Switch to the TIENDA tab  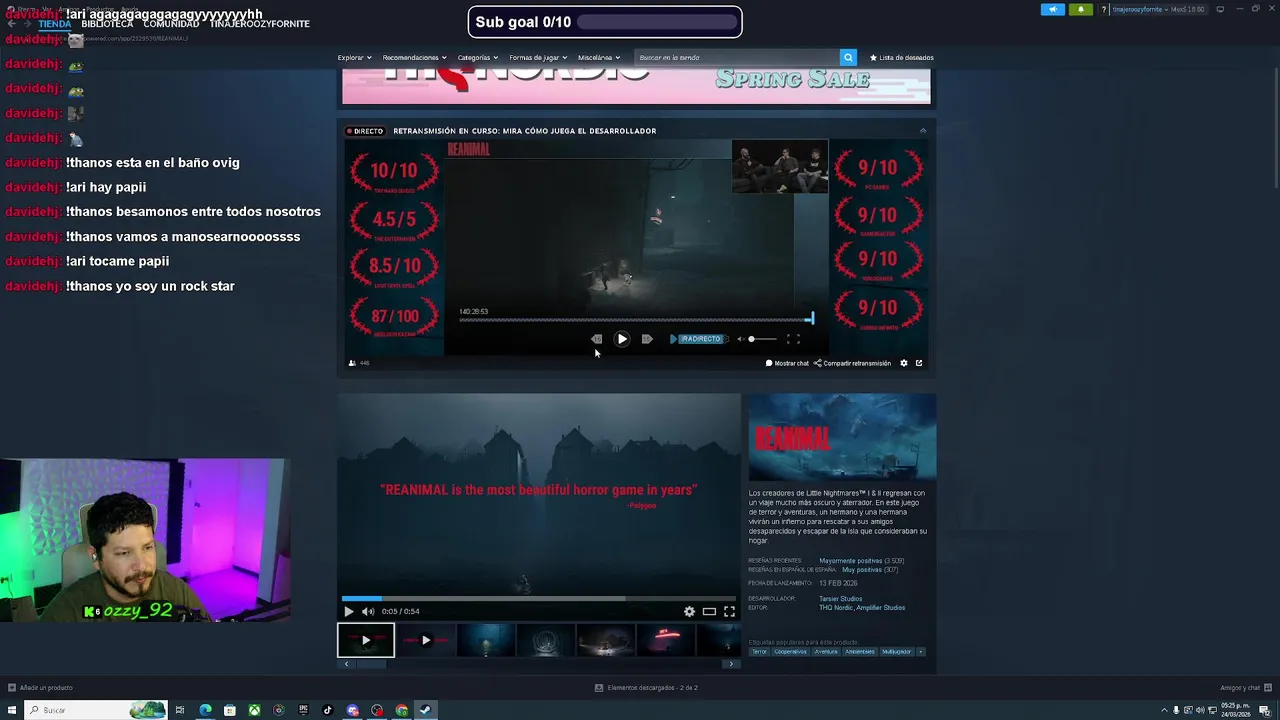click(55, 24)
